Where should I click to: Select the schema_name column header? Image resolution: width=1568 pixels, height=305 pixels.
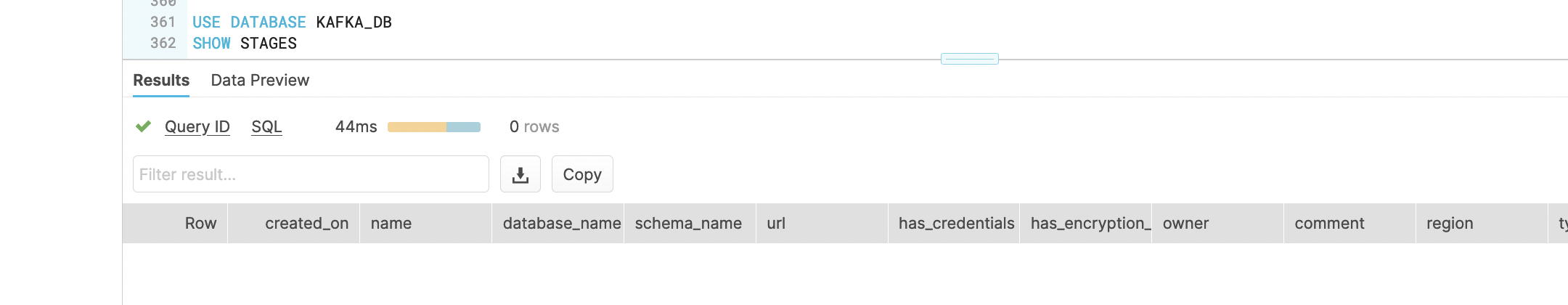click(688, 223)
